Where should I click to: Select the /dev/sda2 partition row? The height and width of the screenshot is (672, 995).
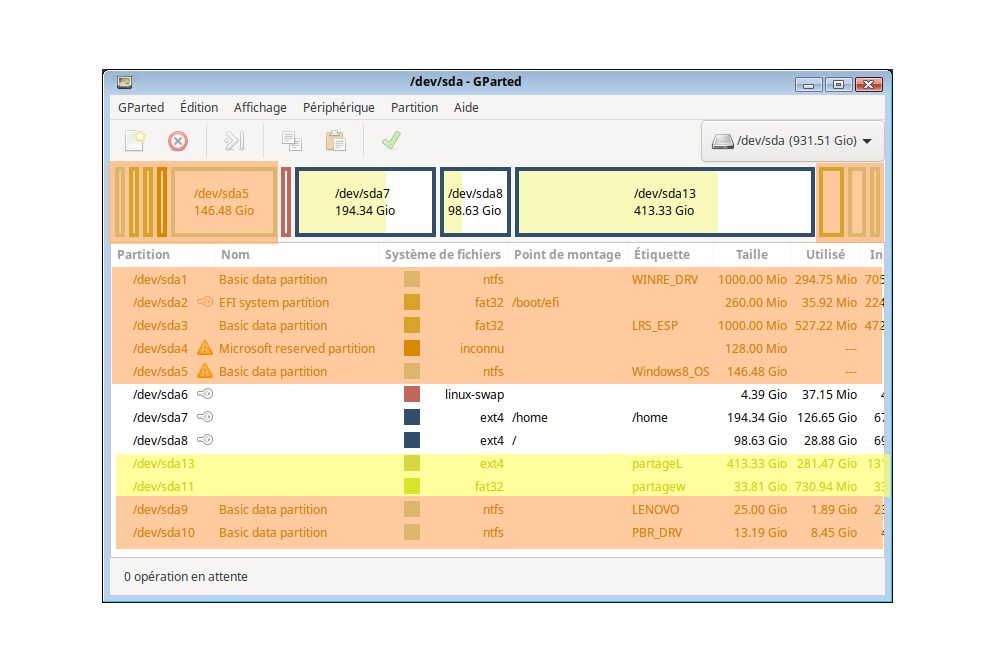coord(498,302)
